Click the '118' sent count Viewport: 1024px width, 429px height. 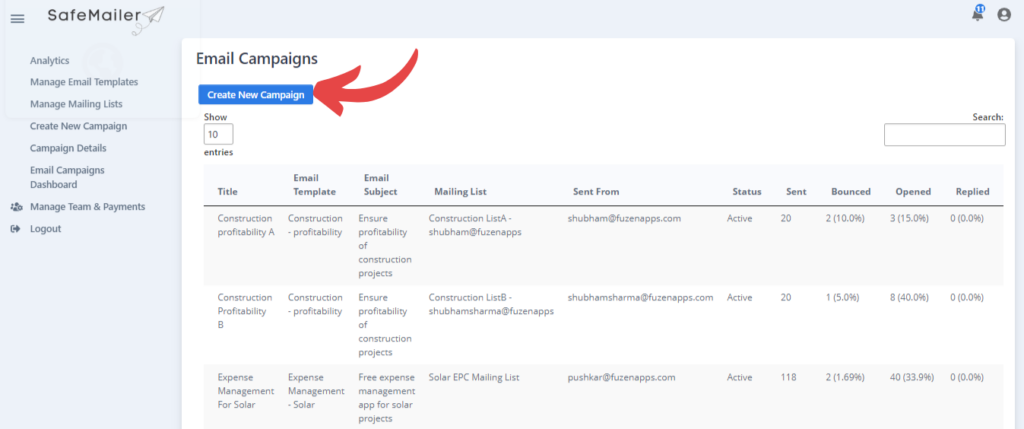(788, 377)
